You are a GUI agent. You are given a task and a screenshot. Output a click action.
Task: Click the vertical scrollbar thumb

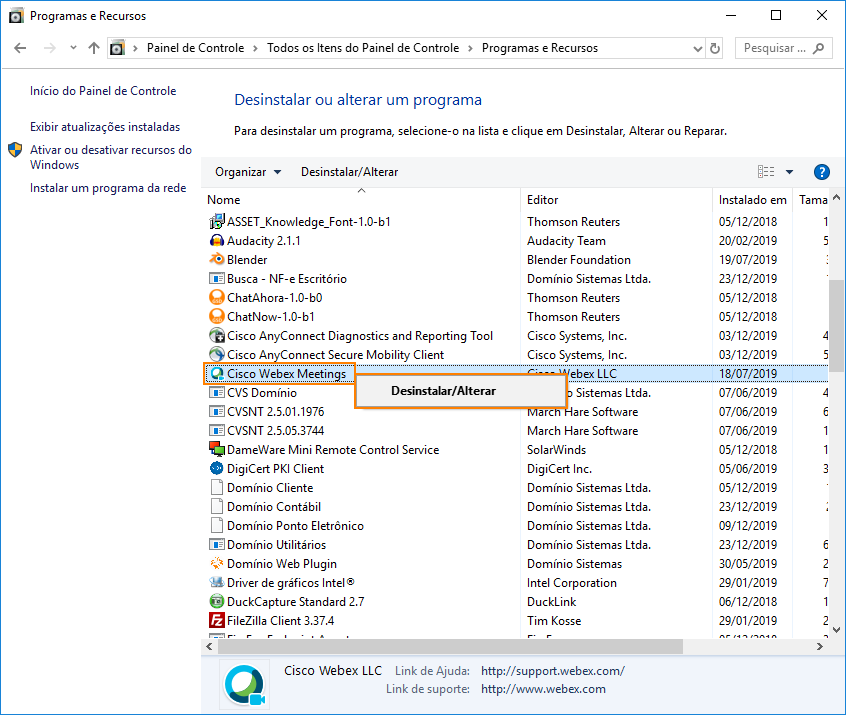(x=836, y=325)
